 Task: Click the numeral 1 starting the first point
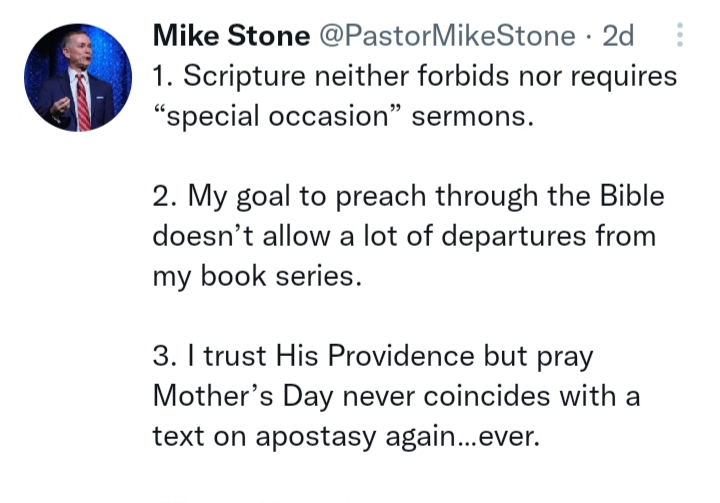point(160,76)
